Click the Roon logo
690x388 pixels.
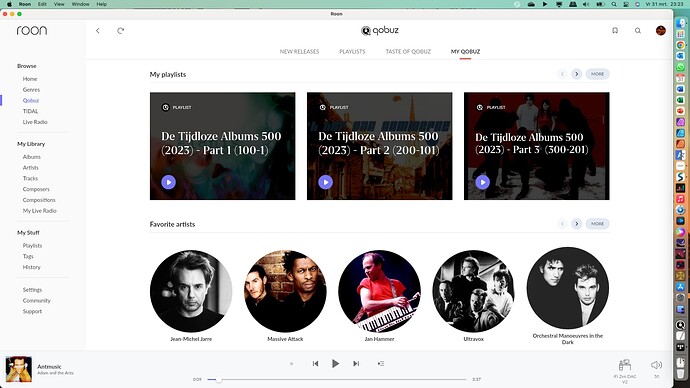click(32, 30)
